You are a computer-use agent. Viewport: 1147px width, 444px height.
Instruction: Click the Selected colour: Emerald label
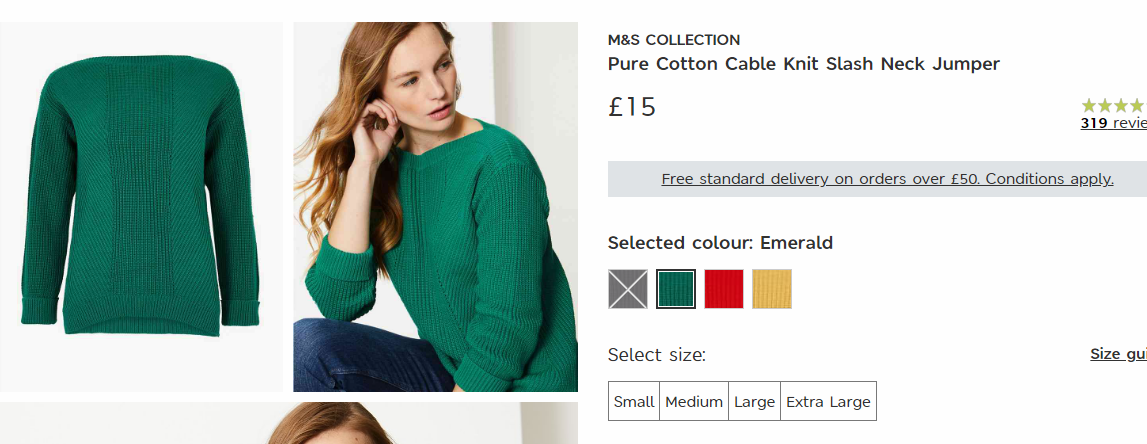pyautogui.click(x=721, y=243)
